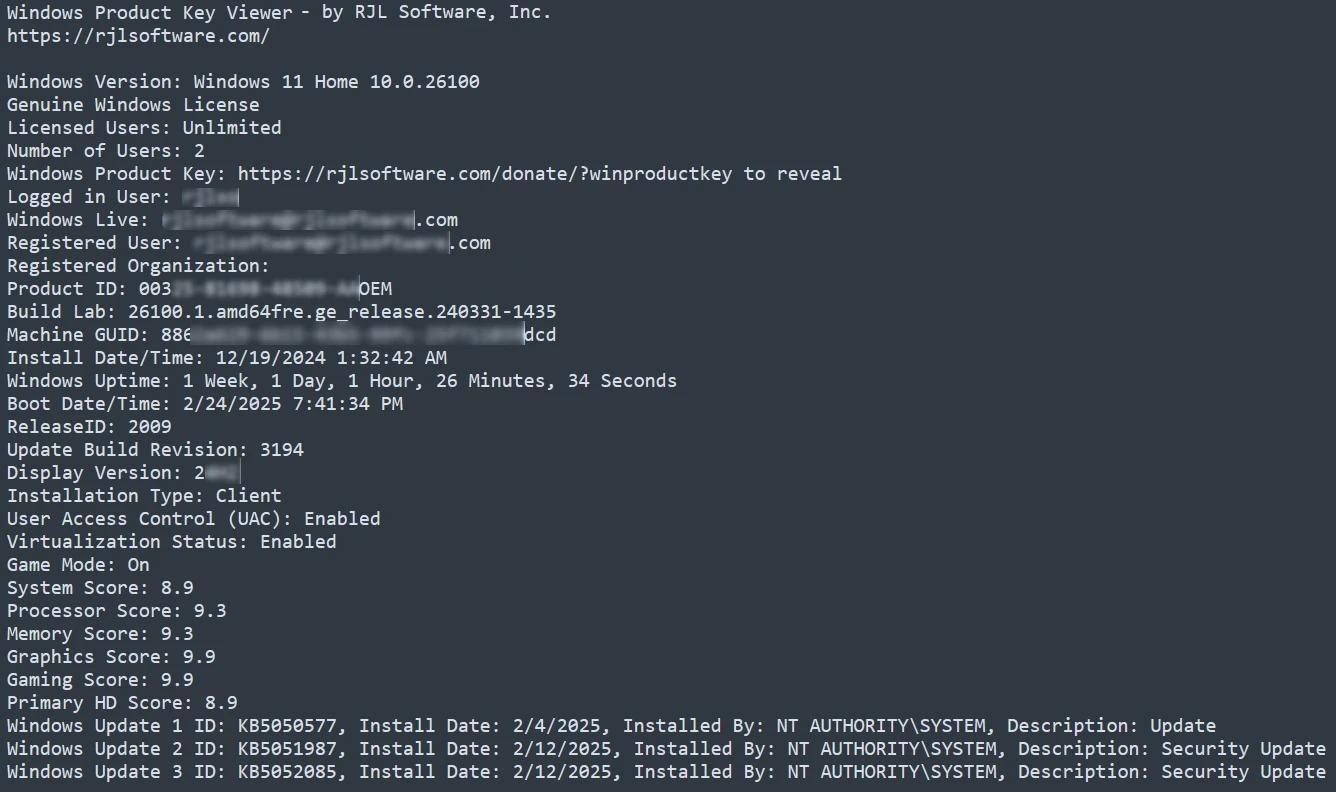1336x792 pixels.
Task: Click the Windows Uptime line
Action: [341, 381]
